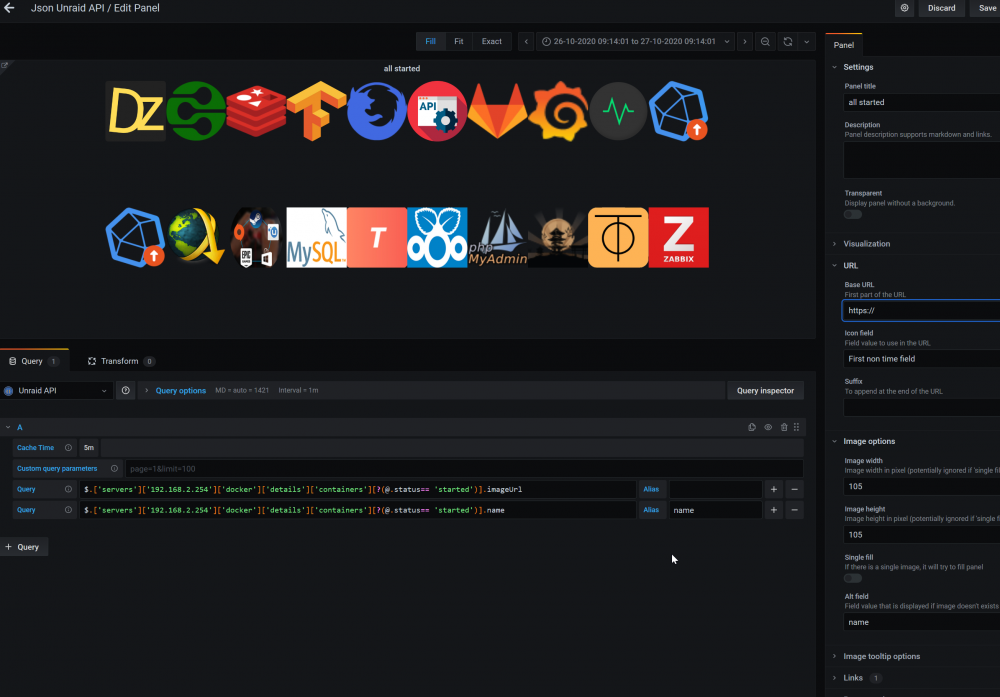
Task: Zoom out time range magnifier icon
Action: [x=765, y=41]
